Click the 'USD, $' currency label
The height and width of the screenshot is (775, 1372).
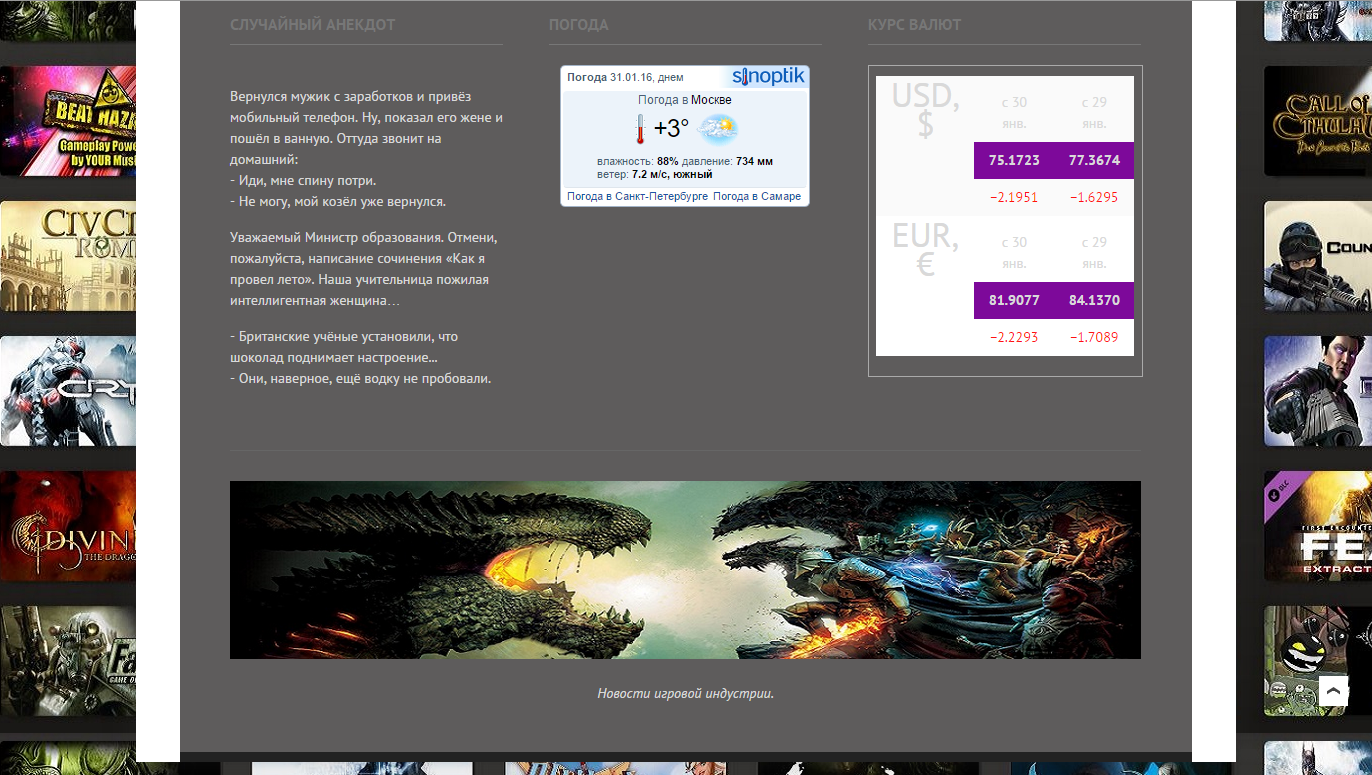[x=925, y=109]
